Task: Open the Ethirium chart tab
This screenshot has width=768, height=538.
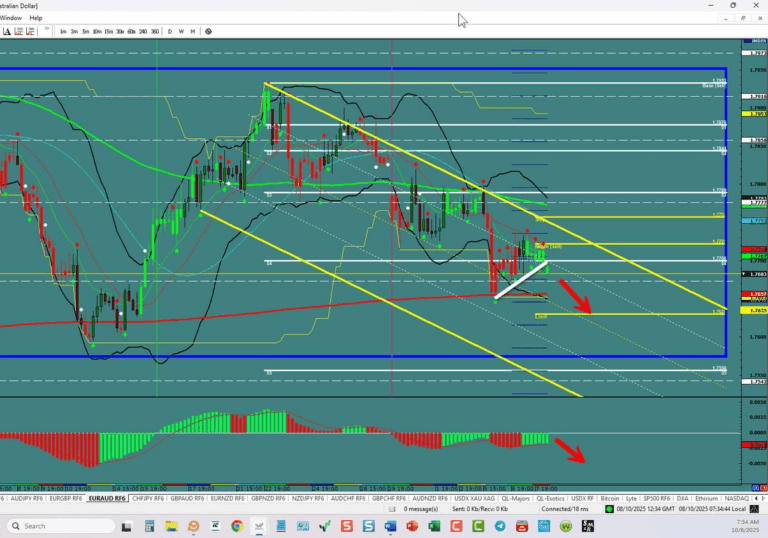Action: click(706, 498)
